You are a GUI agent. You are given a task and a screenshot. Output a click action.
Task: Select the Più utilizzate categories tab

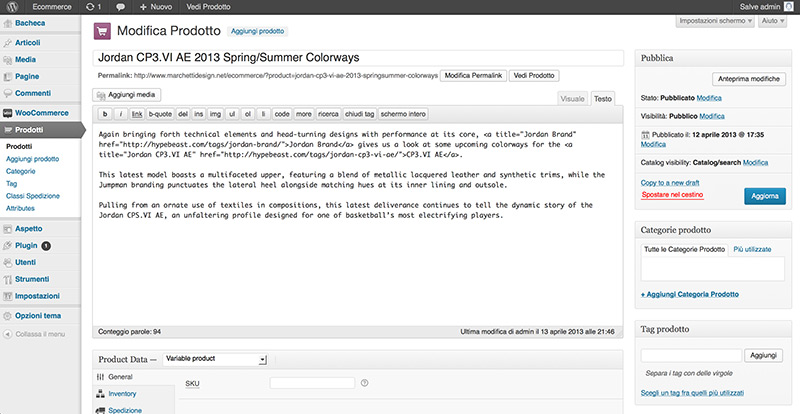(x=753, y=248)
